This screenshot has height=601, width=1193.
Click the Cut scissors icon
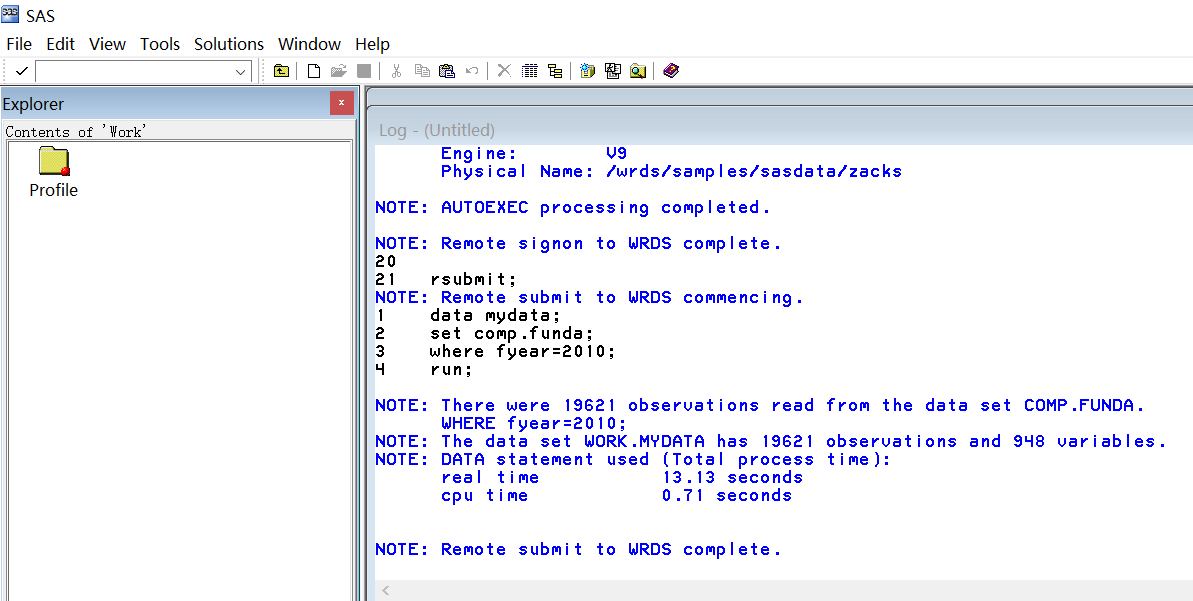click(396, 71)
